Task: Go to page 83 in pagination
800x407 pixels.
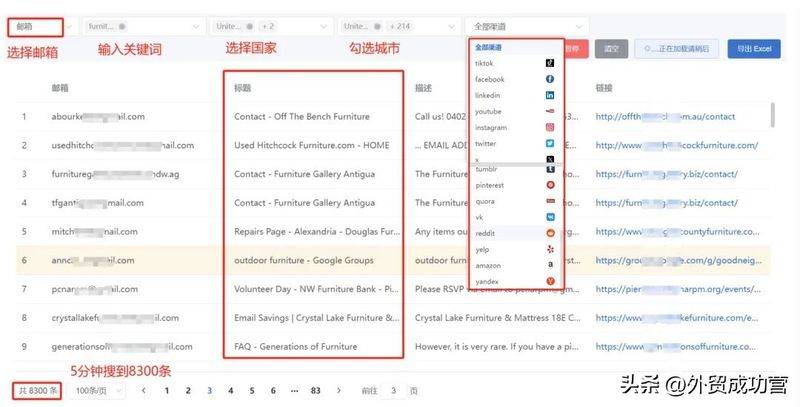Action: tap(316, 390)
